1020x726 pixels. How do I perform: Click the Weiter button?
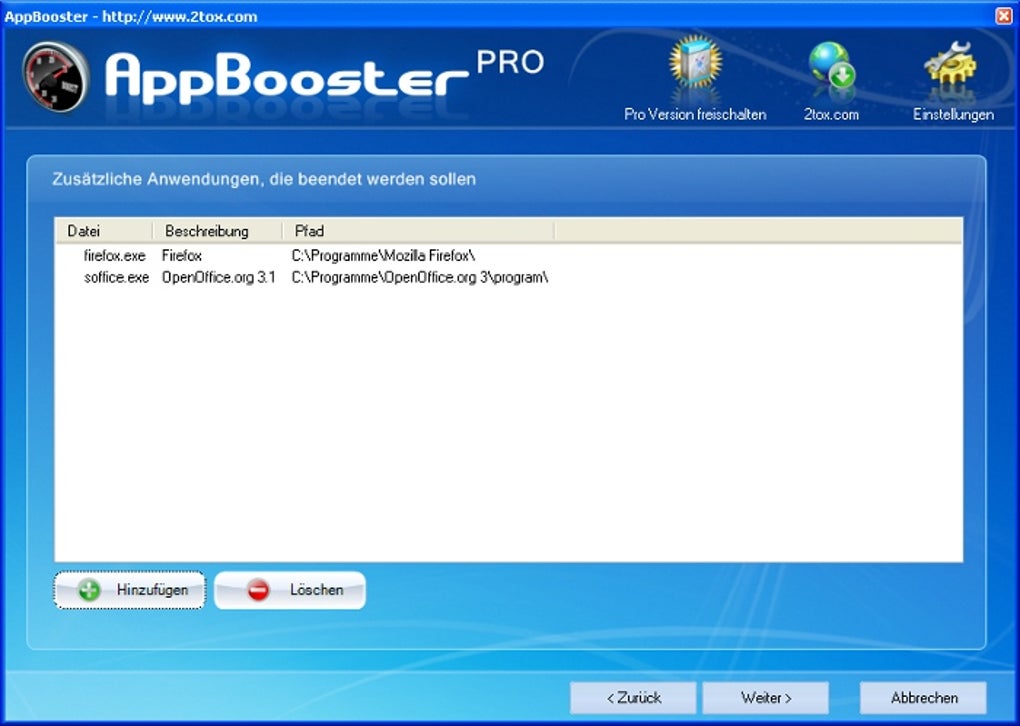764,697
